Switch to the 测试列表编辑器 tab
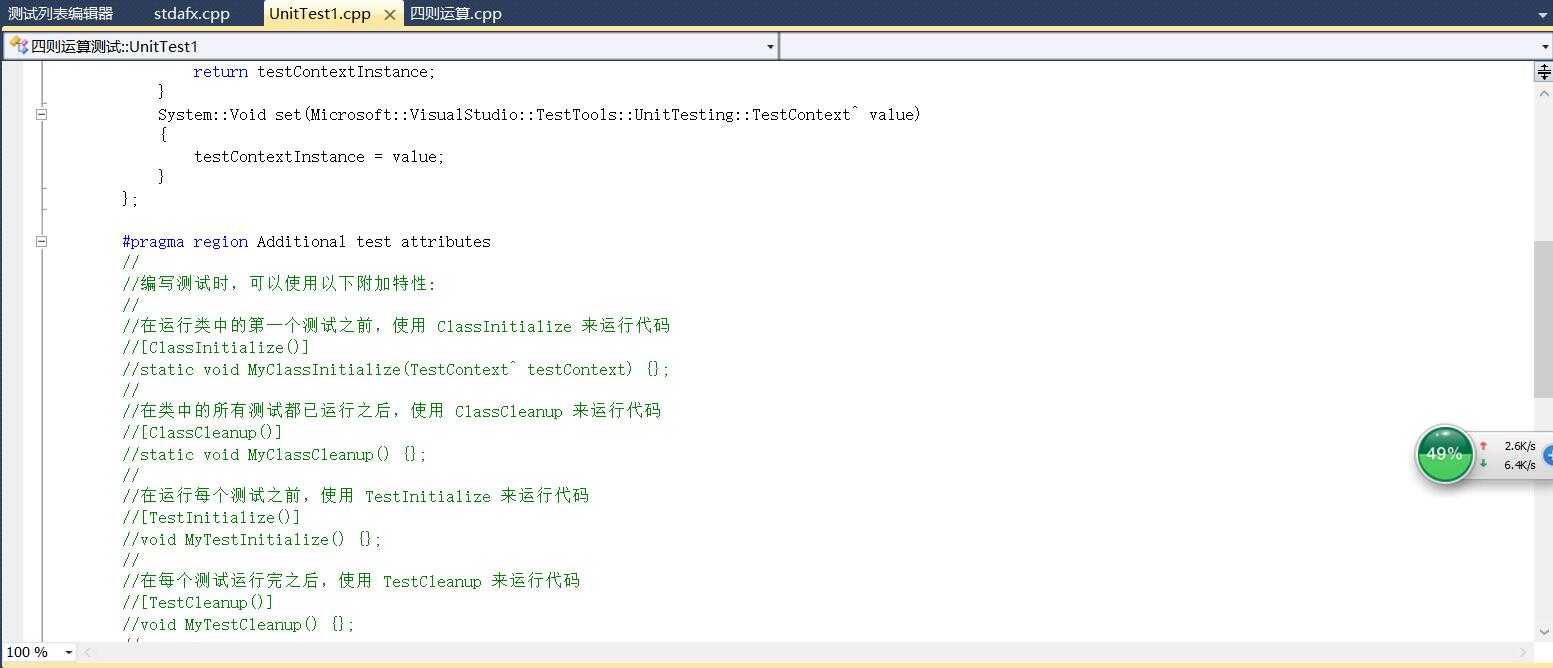This screenshot has width=1553, height=668. coord(60,14)
